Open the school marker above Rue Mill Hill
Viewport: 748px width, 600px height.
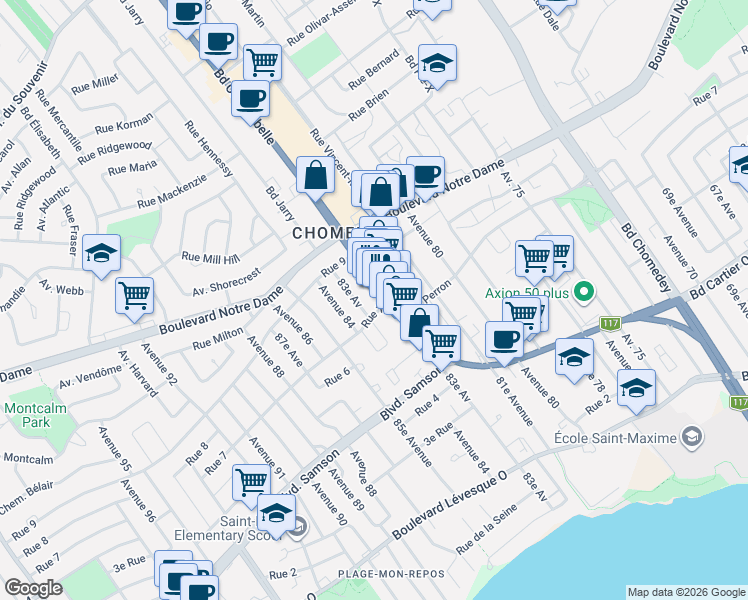click(102, 254)
